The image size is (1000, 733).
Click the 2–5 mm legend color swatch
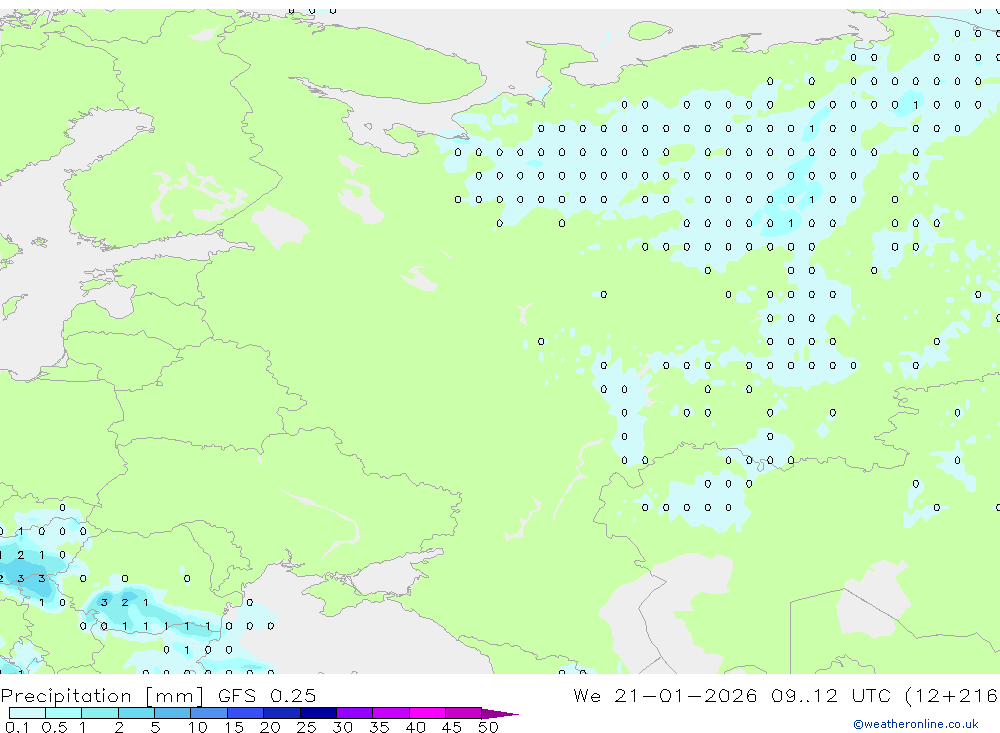click(x=136, y=713)
